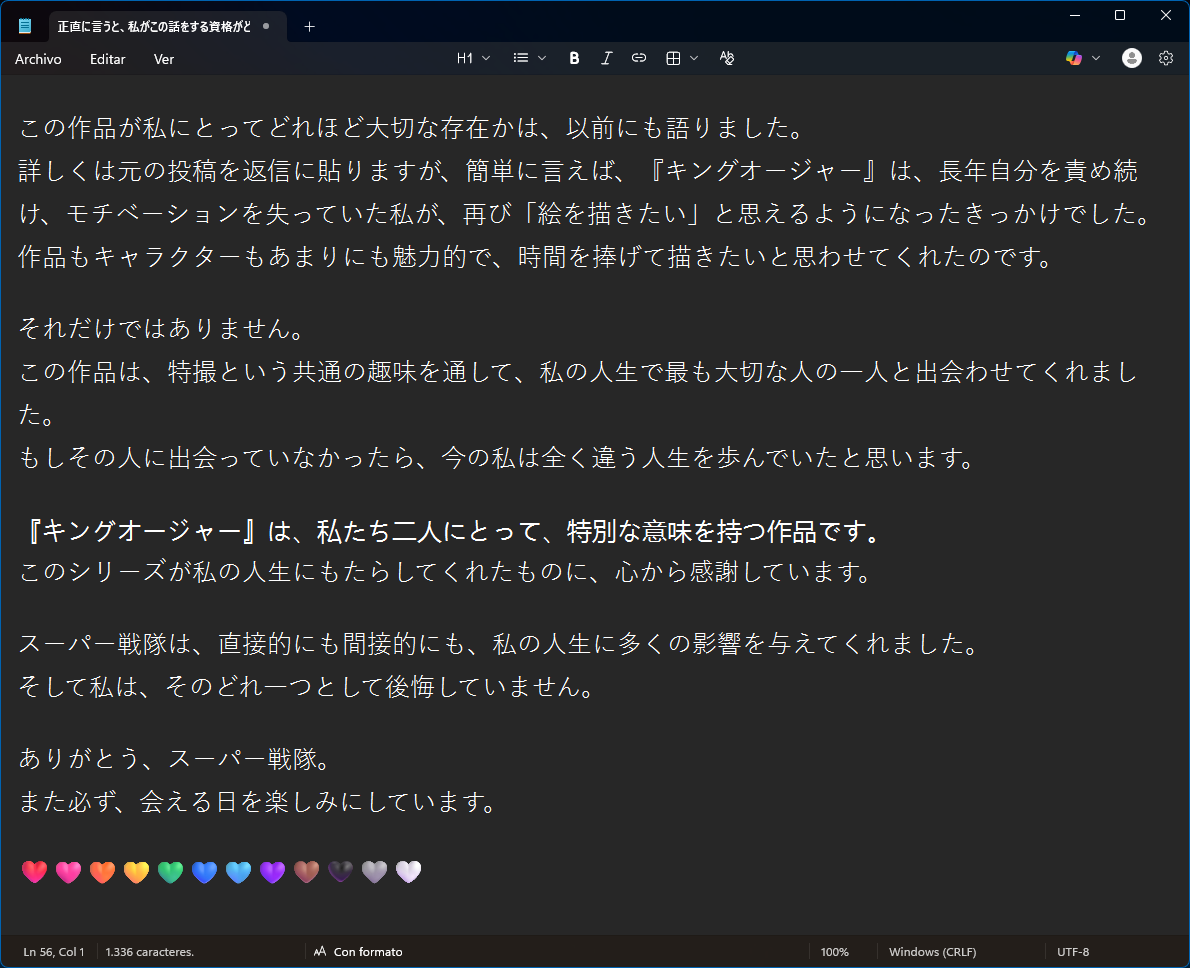Expand the table options chevron
The width and height of the screenshot is (1190, 968).
[x=695, y=57]
